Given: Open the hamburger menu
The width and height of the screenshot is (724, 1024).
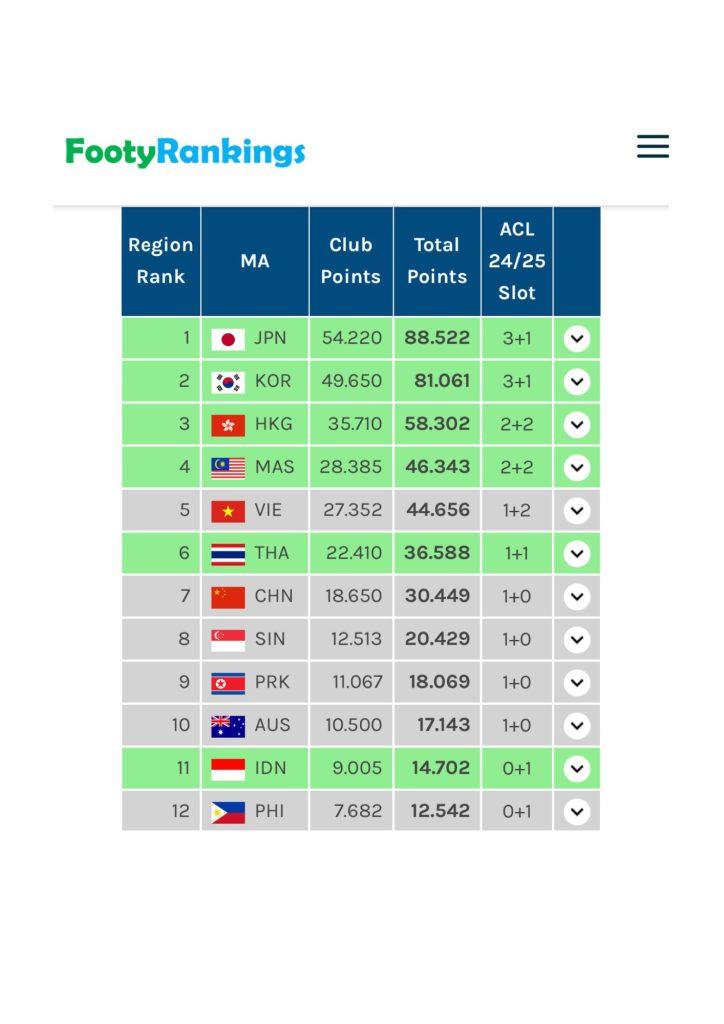Looking at the screenshot, I should point(653,146).
